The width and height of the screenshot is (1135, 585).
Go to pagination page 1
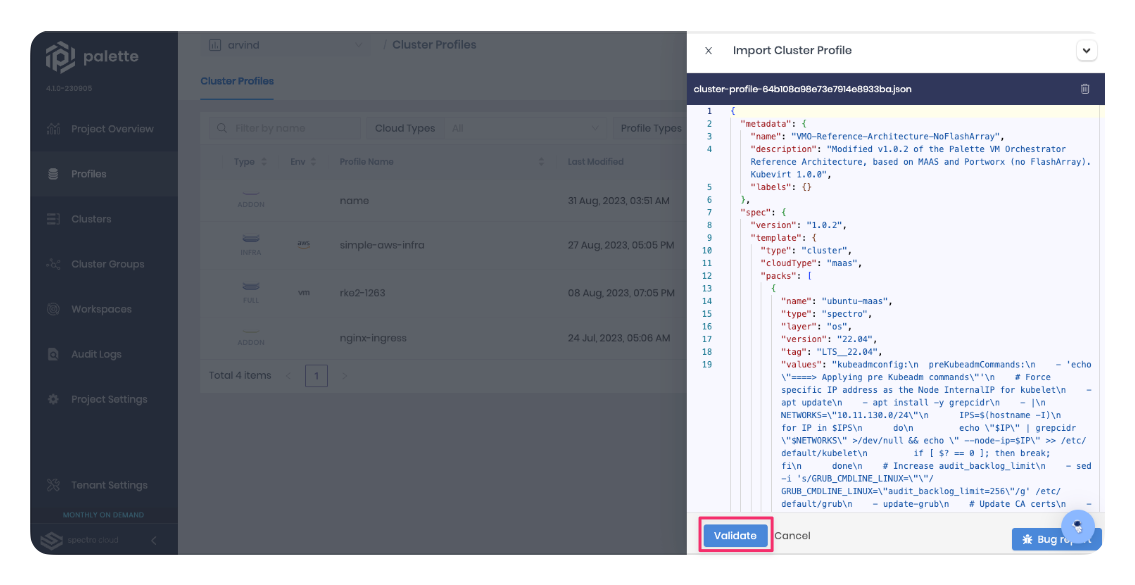click(x=316, y=376)
